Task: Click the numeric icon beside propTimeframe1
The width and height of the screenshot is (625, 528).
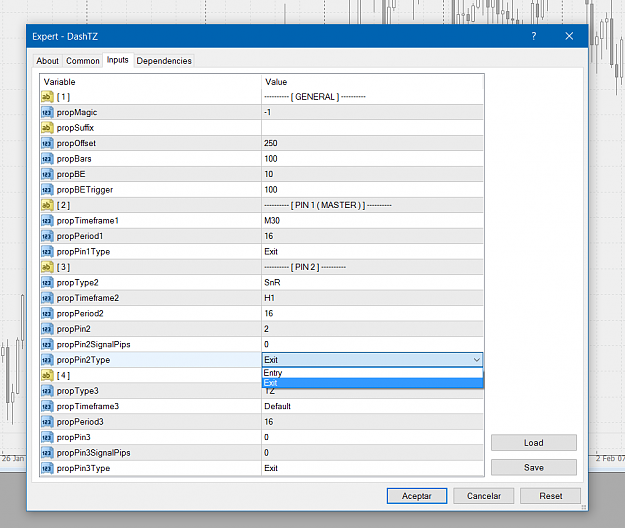Action: click(x=47, y=220)
